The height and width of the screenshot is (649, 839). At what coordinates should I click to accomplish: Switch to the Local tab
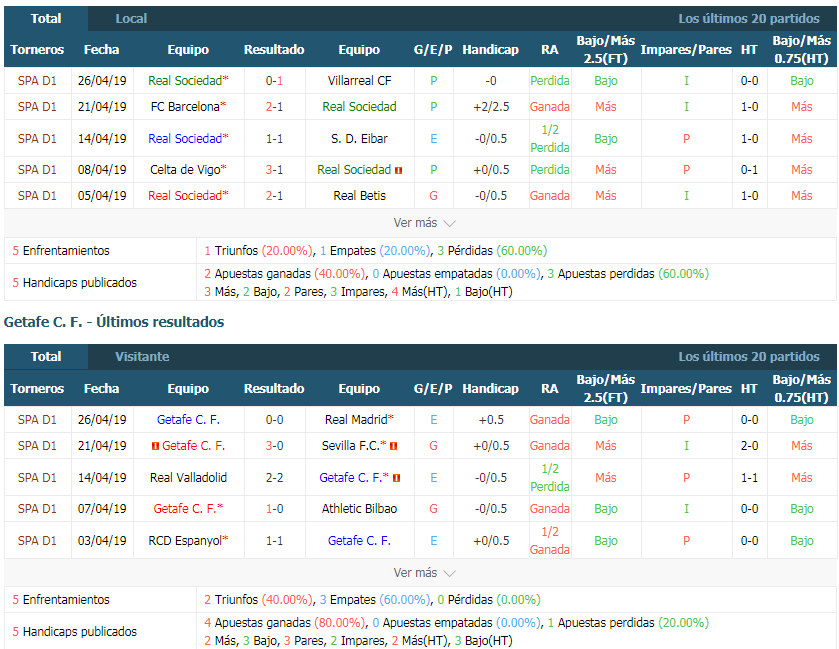point(131,19)
